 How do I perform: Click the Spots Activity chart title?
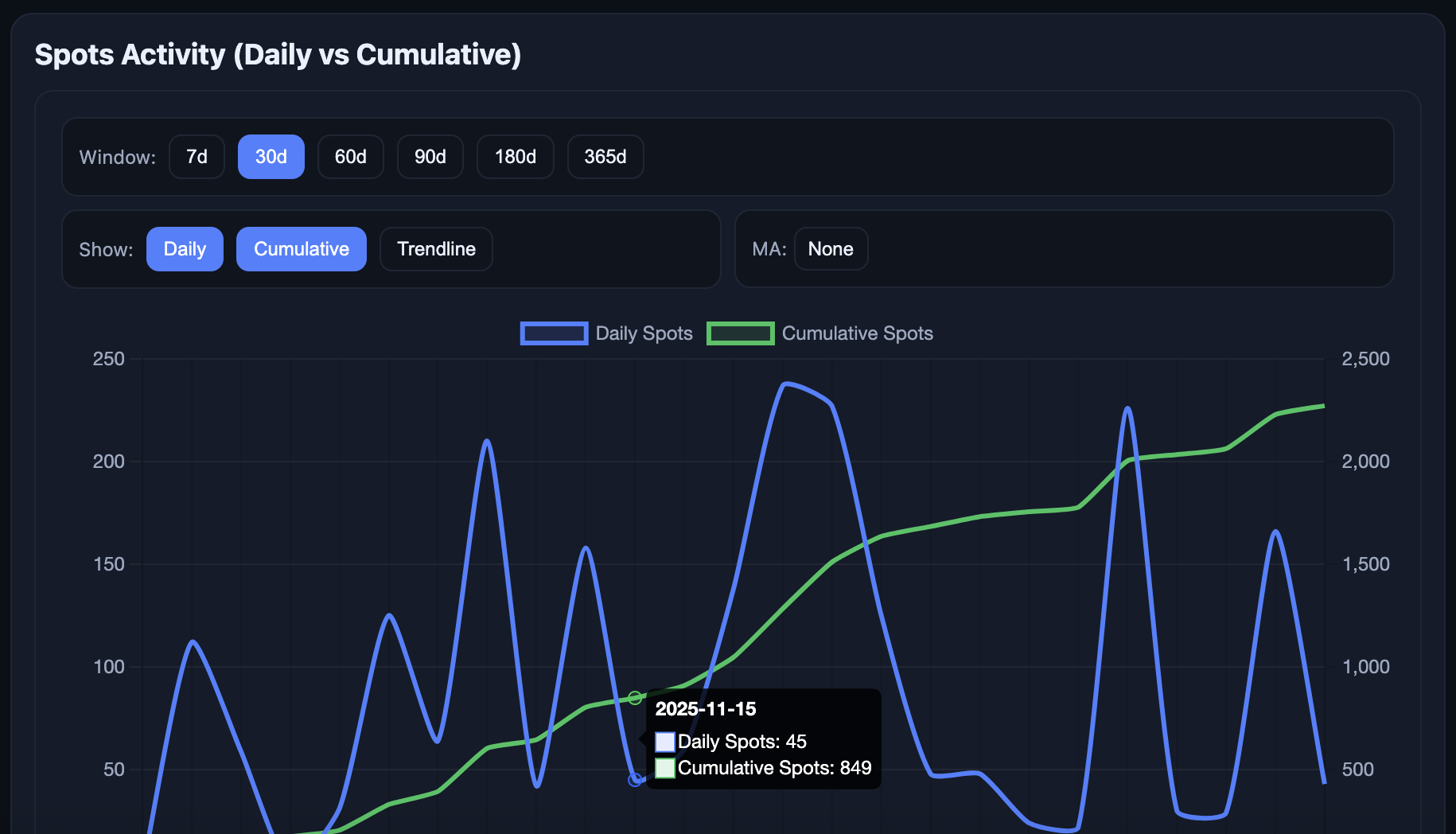pyautogui.click(x=278, y=55)
